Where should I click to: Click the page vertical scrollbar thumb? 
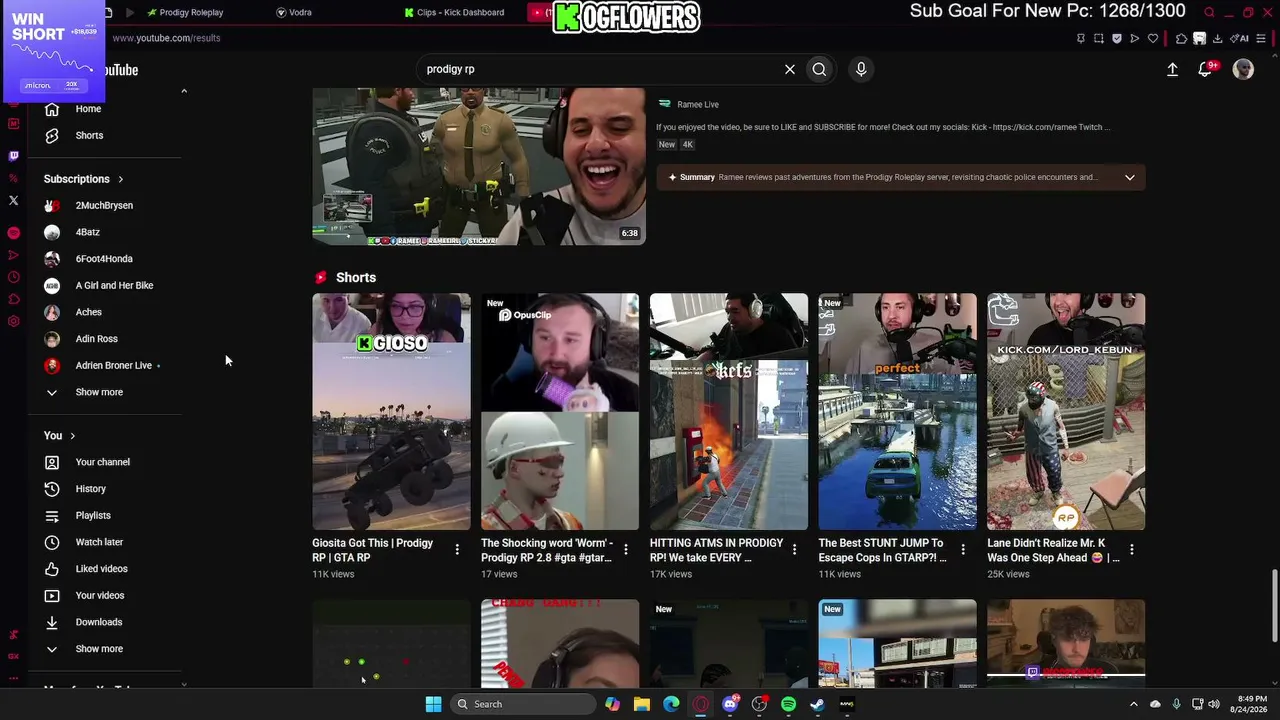[1274, 606]
